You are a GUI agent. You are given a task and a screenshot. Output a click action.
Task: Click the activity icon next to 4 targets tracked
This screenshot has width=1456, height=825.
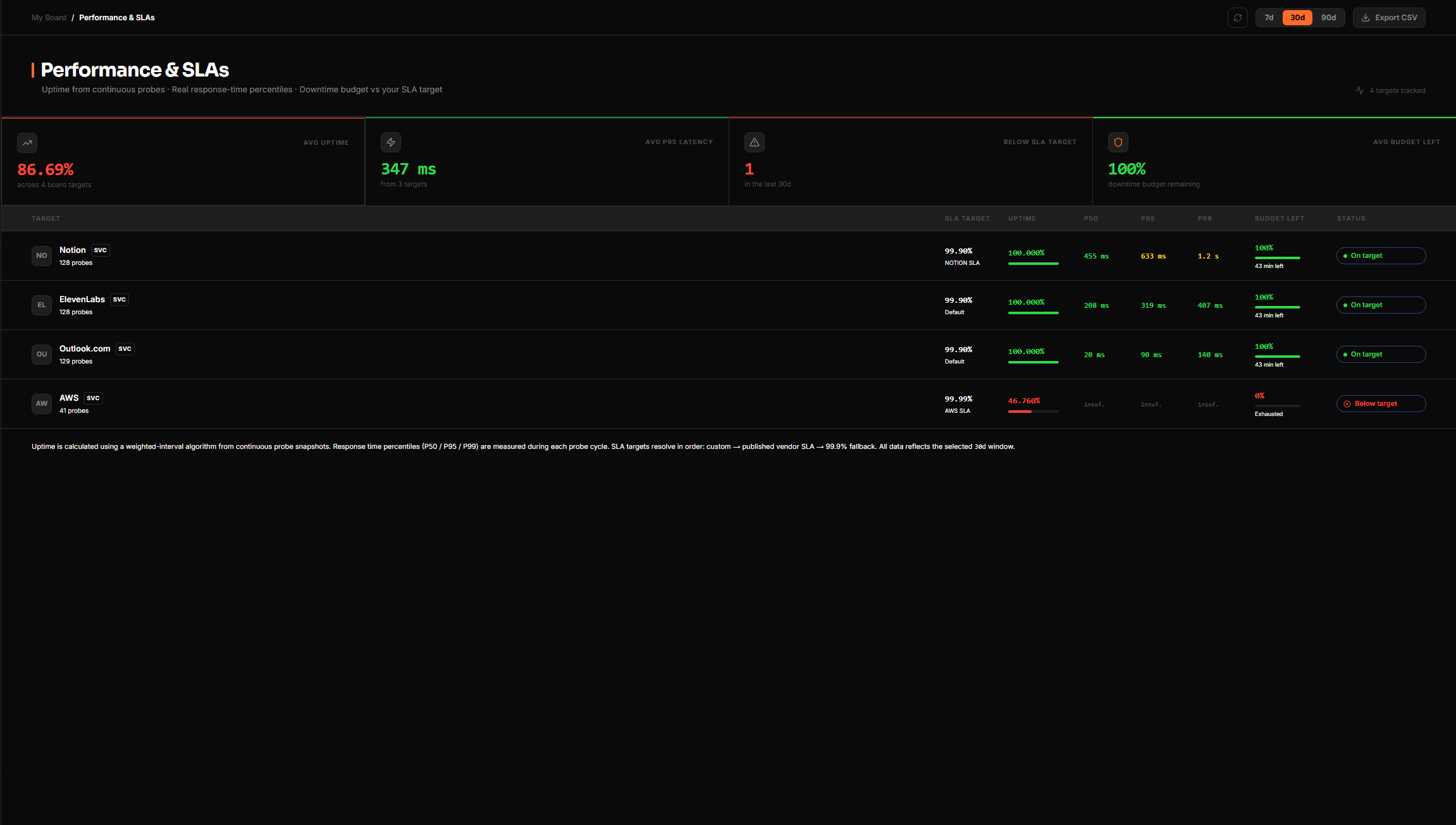point(1360,90)
